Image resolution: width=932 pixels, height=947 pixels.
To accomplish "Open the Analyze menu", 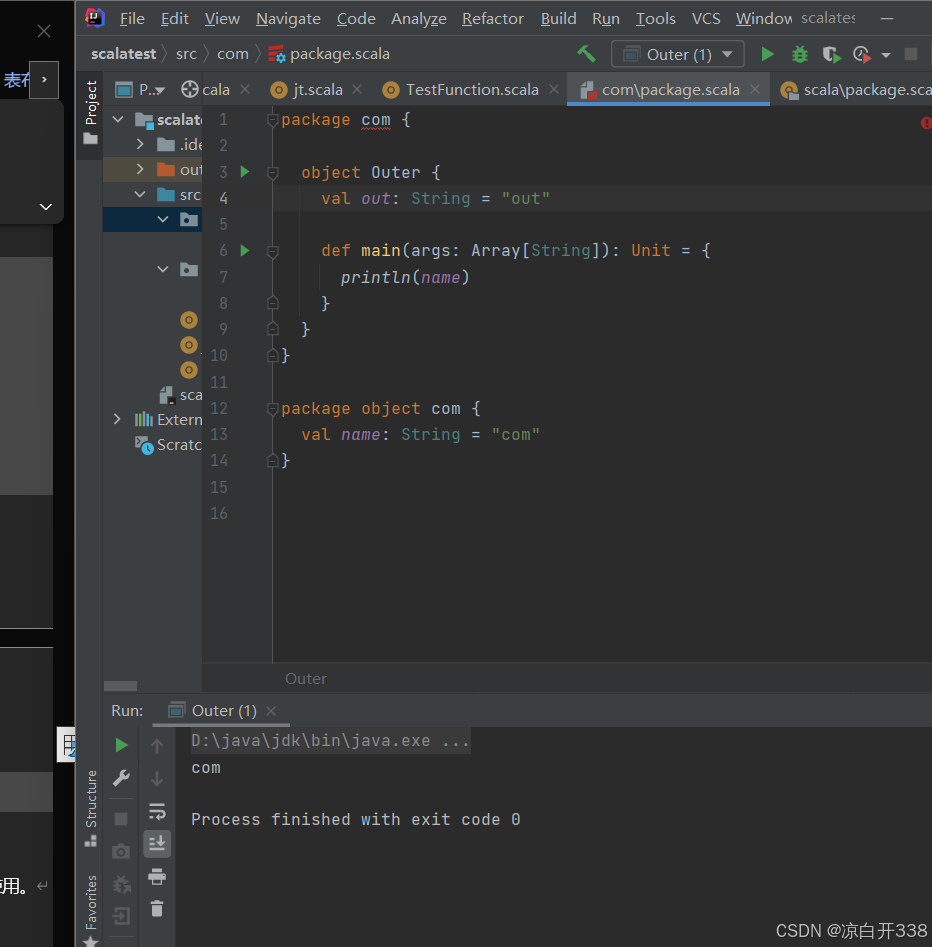I will click(419, 19).
